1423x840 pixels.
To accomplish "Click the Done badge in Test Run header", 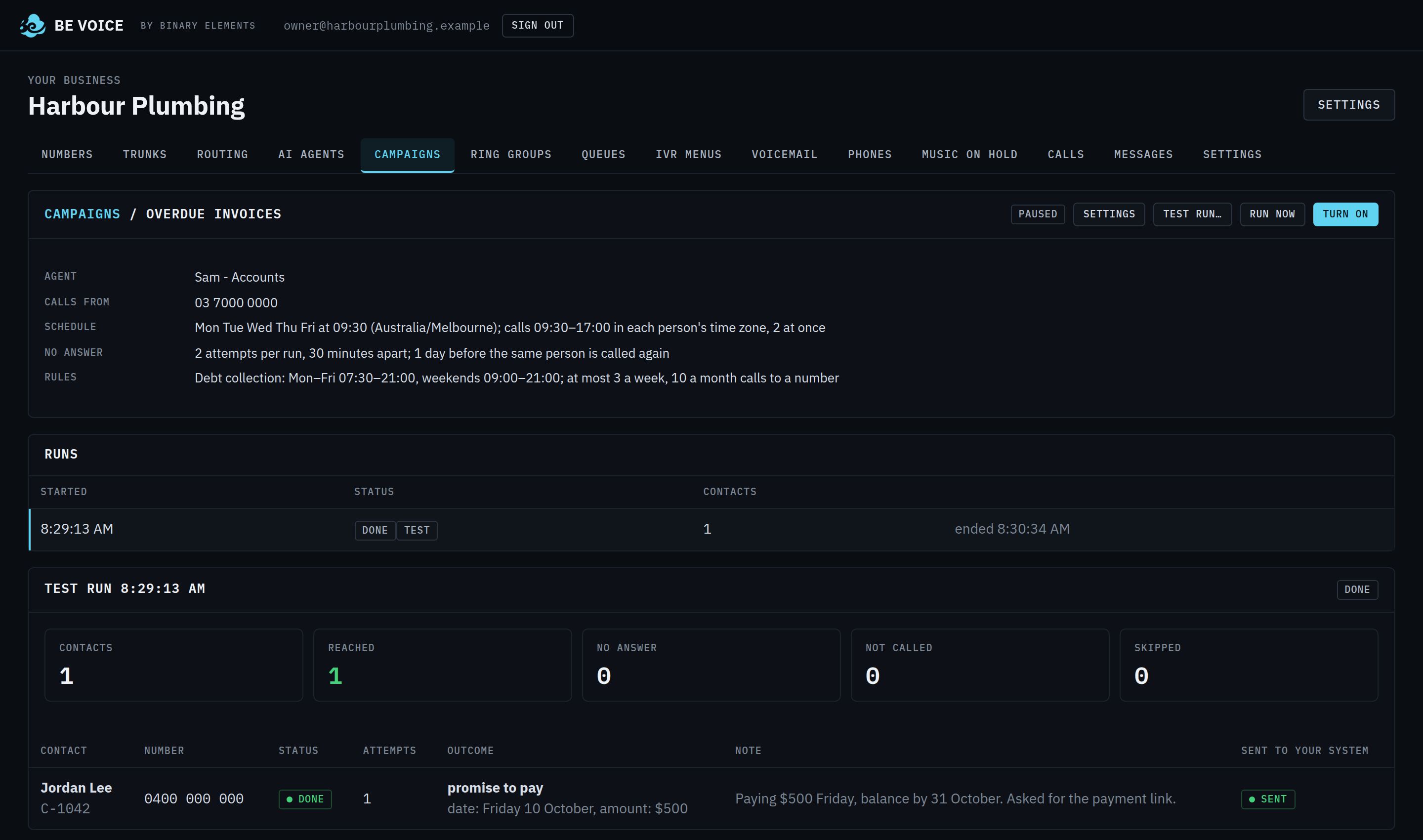I will tap(1357, 589).
